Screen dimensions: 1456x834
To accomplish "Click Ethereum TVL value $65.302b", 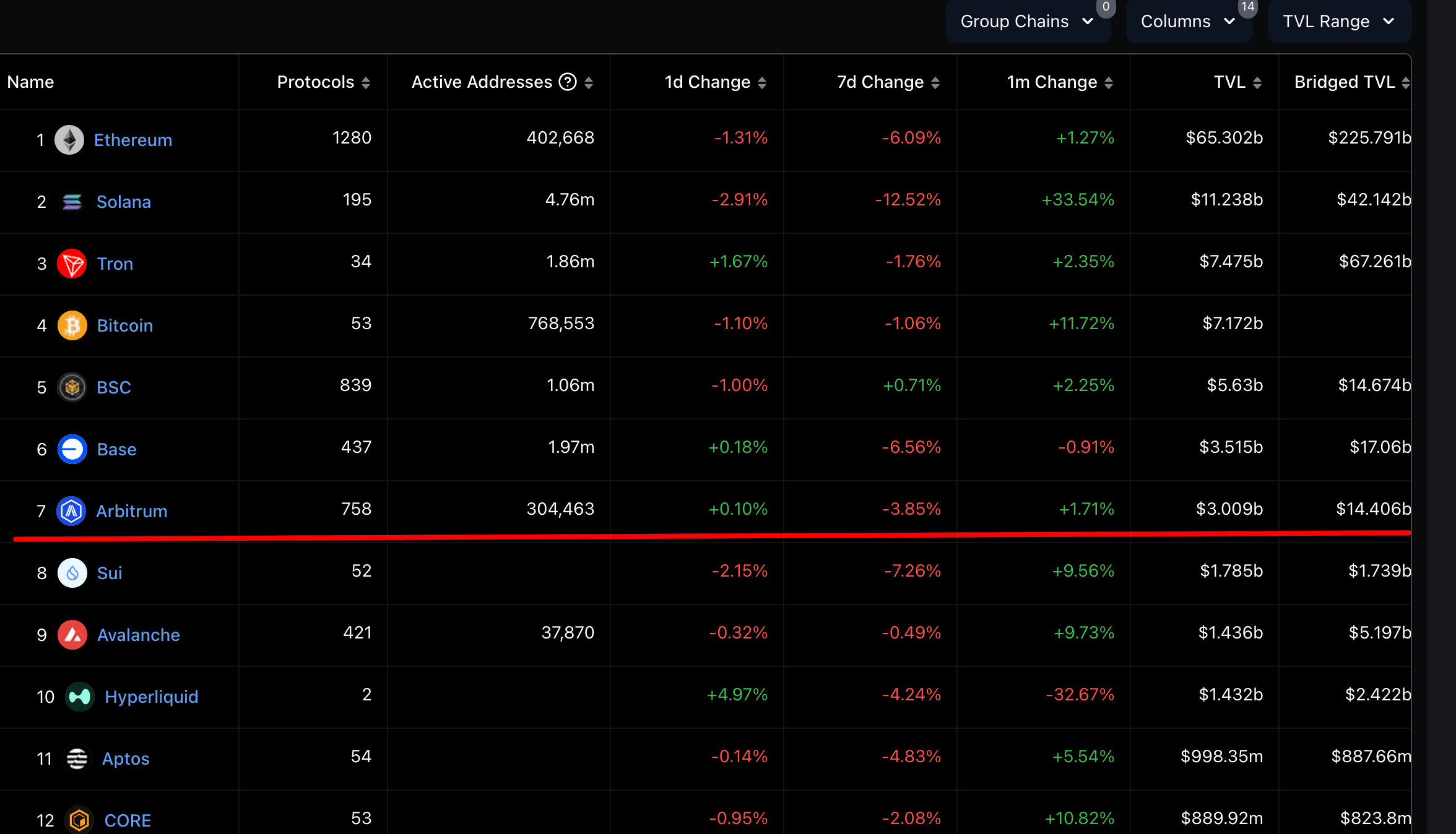I will [1224, 137].
